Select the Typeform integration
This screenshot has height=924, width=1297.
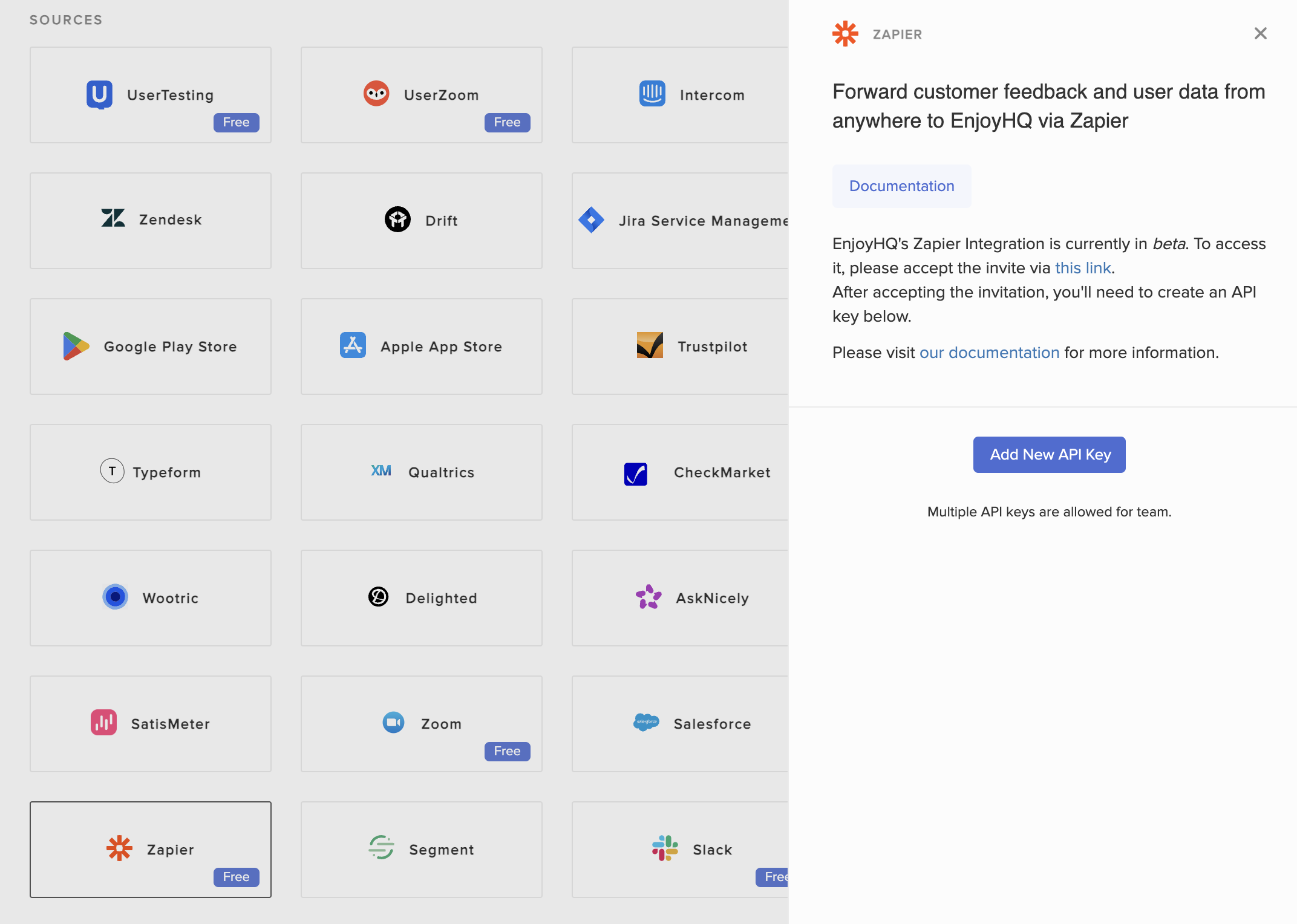[x=150, y=472]
